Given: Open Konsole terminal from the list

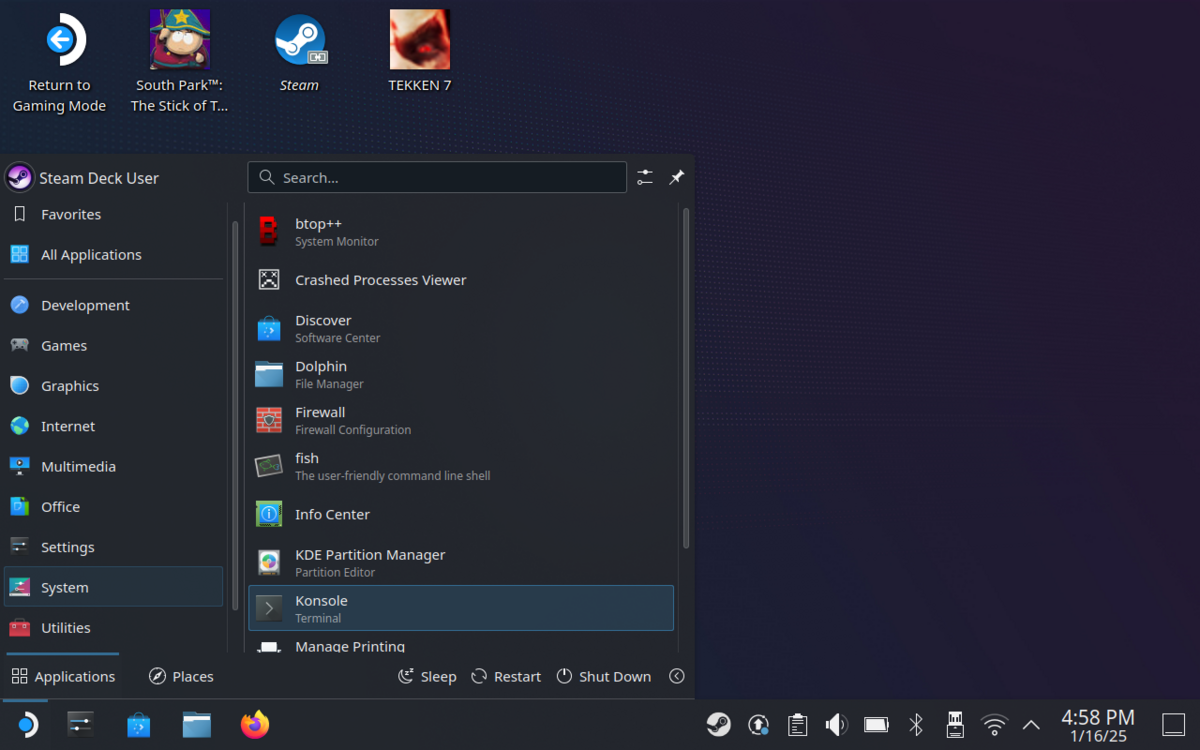Looking at the screenshot, I should (x=460, y=608).
